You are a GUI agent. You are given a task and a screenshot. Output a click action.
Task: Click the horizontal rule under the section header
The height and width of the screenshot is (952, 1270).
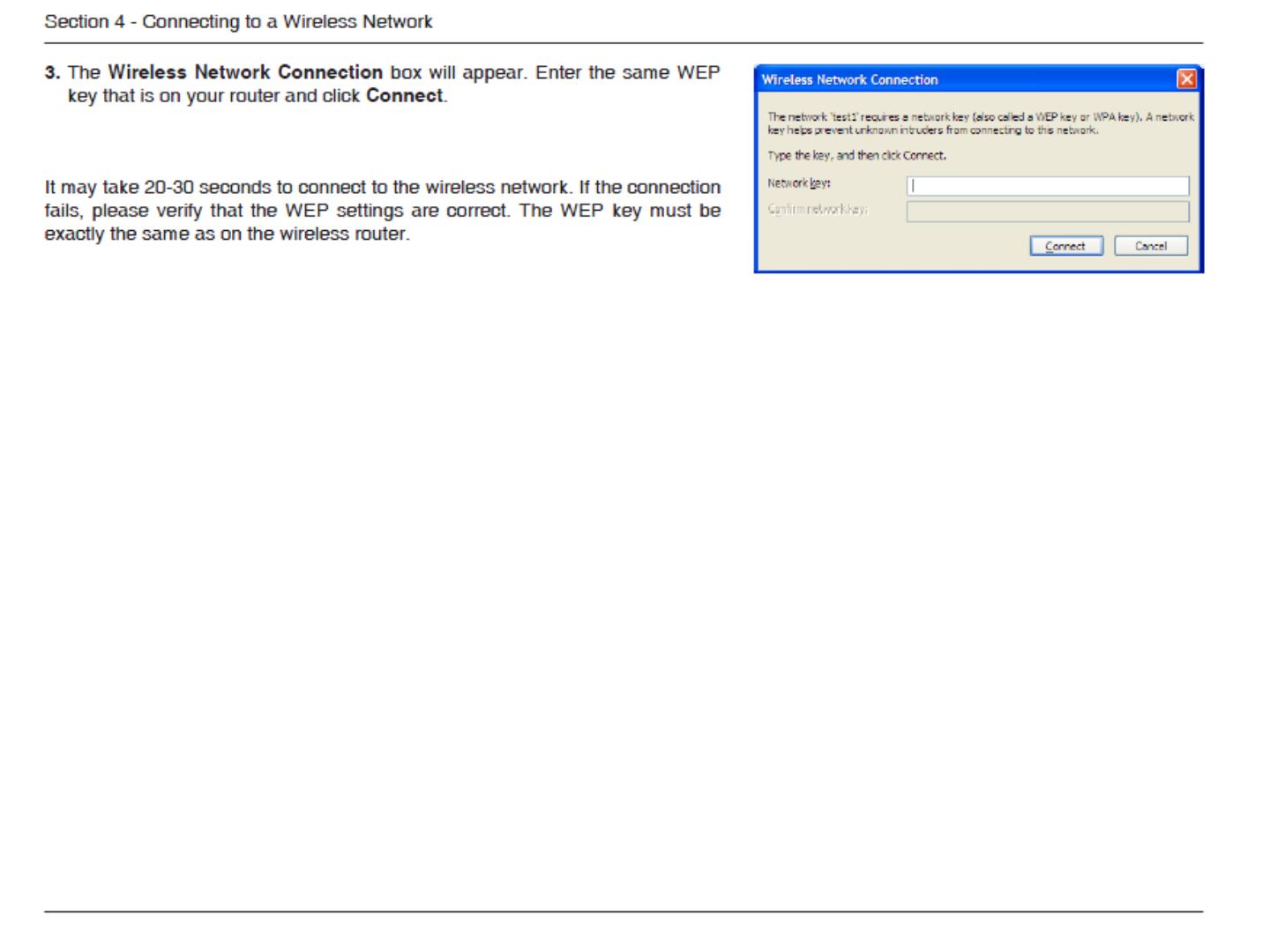624,42
